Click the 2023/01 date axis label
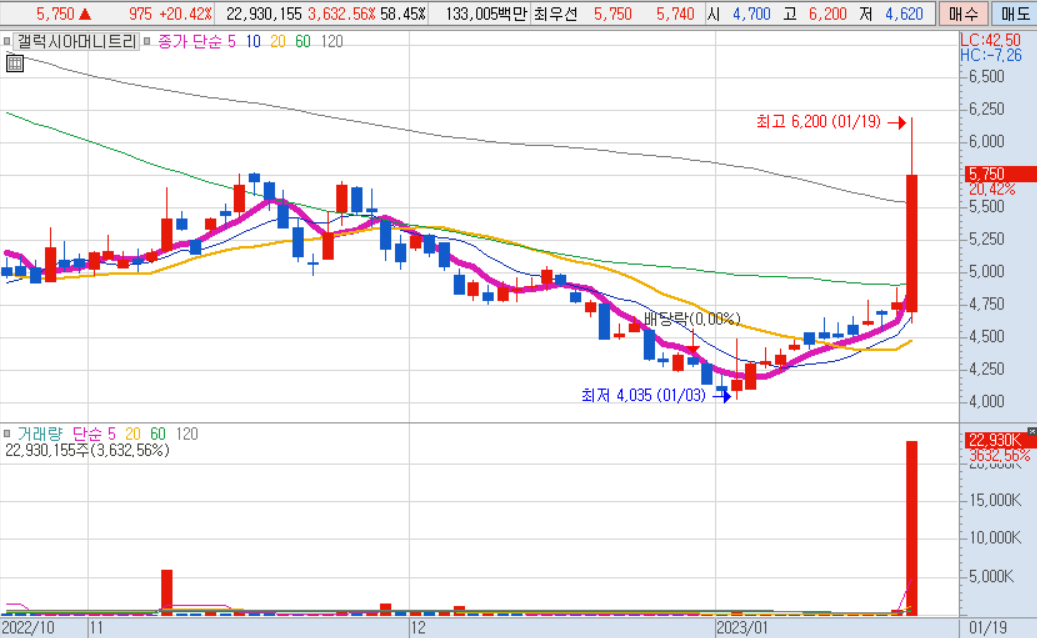1037x638 pixels. click(742, 627)
